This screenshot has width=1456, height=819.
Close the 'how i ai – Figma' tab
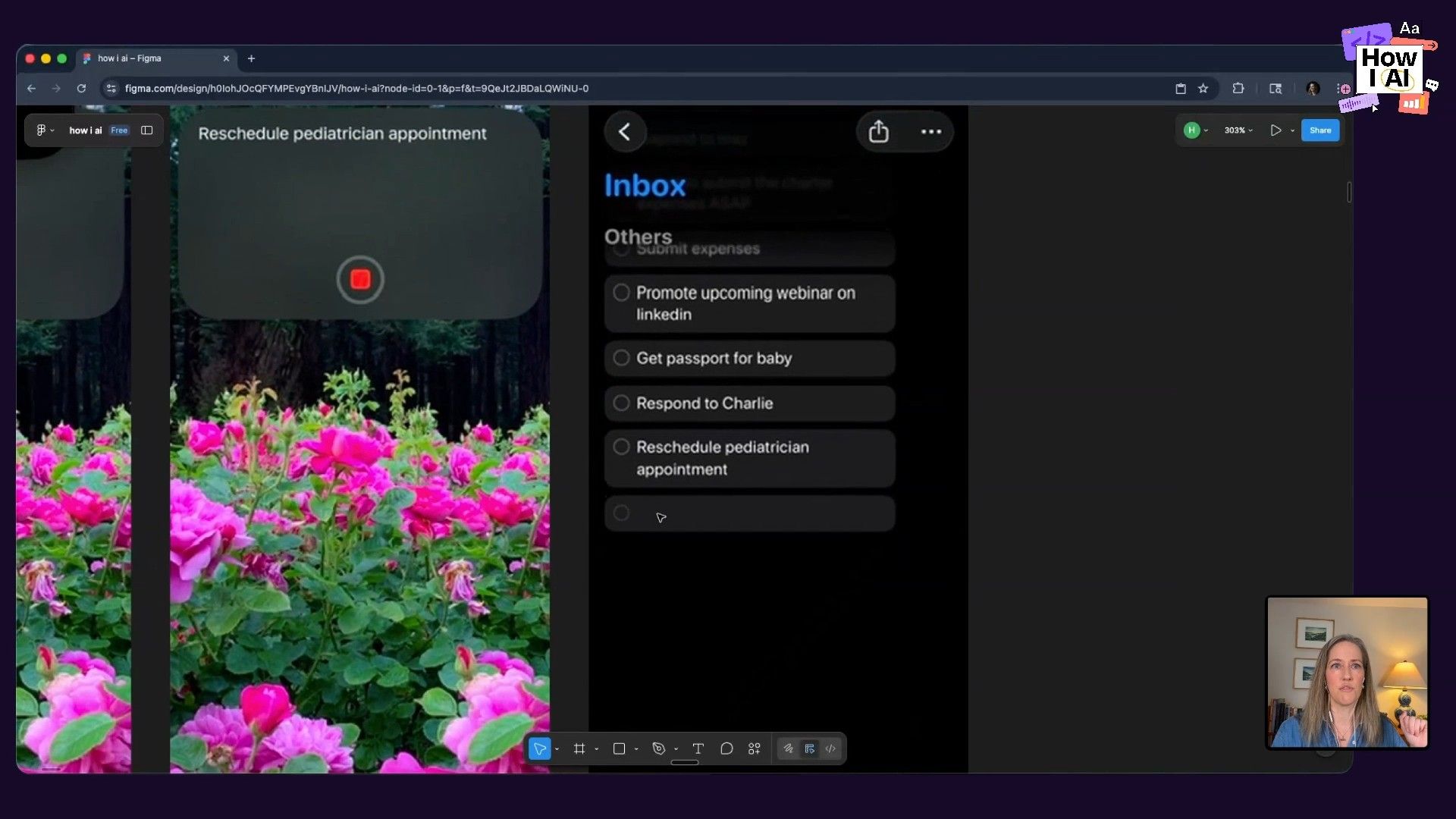(x=226, y=58)
